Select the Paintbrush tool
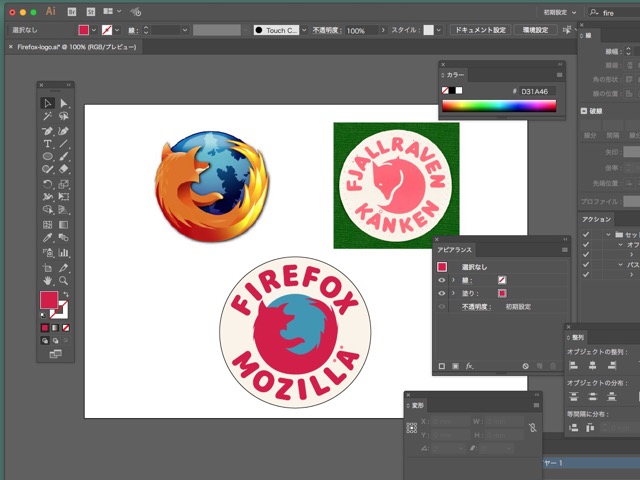 point(63,156)
